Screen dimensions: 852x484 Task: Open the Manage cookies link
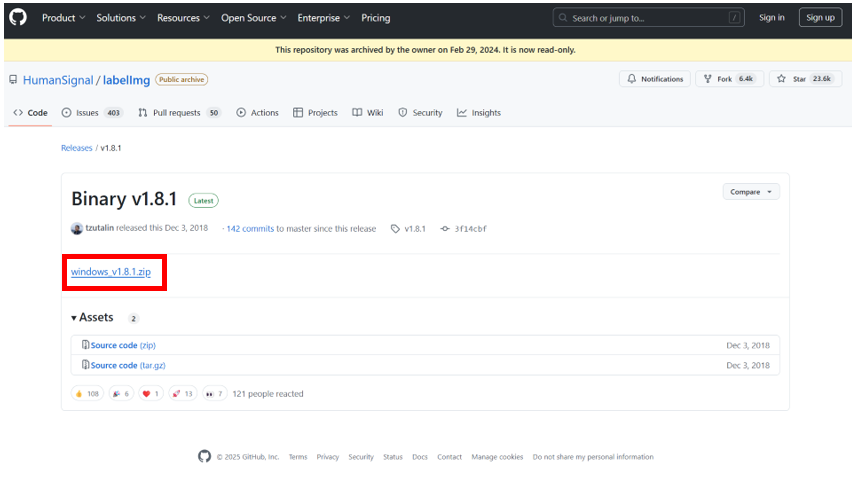497,457
